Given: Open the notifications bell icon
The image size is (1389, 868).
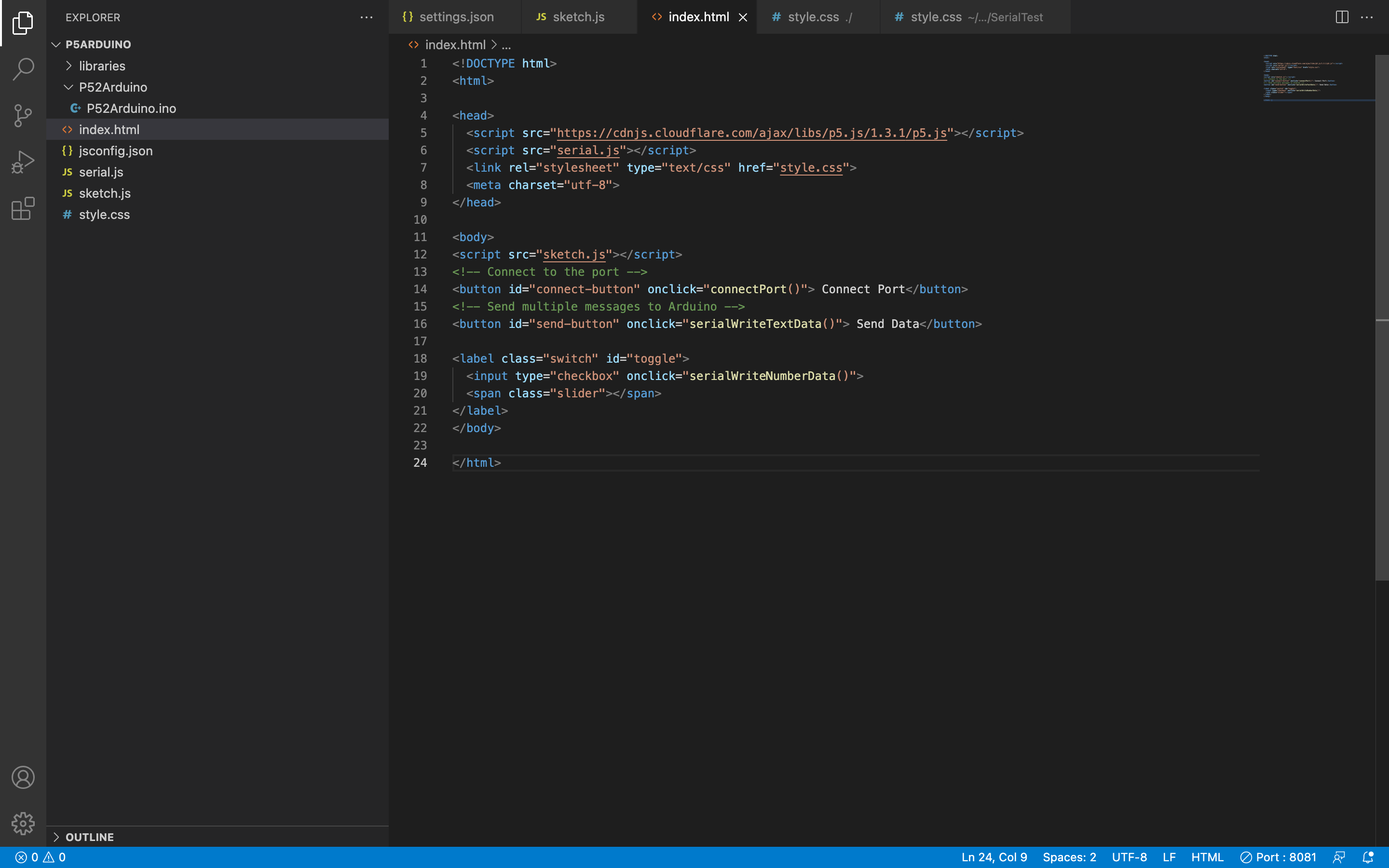Looking at the screenshot, I should coord(1368,857).
